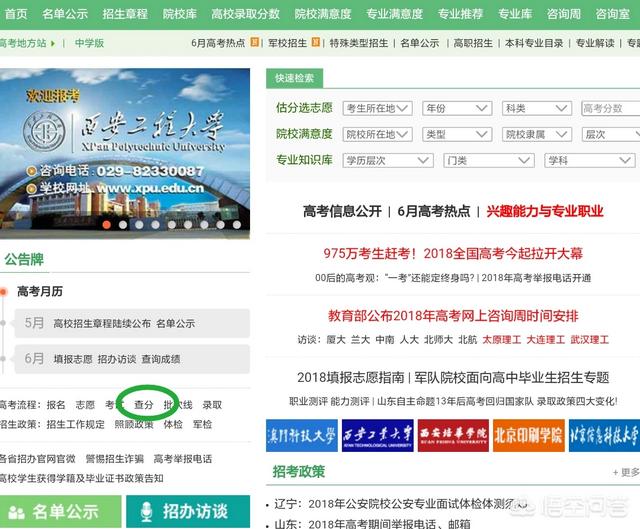Go to 专业推荐 navigation item

(460, 14)
